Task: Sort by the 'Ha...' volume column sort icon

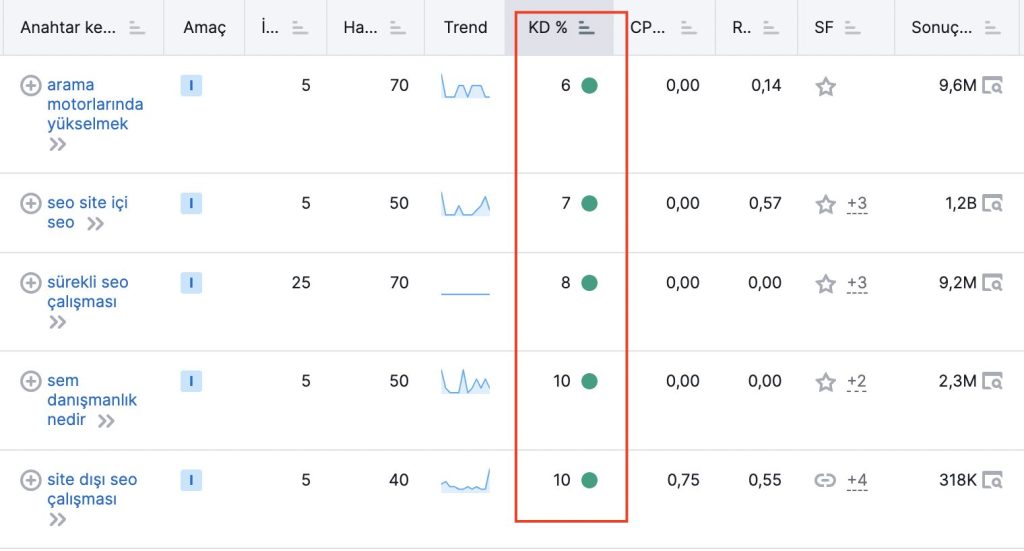Action: (x=397, y=28)
